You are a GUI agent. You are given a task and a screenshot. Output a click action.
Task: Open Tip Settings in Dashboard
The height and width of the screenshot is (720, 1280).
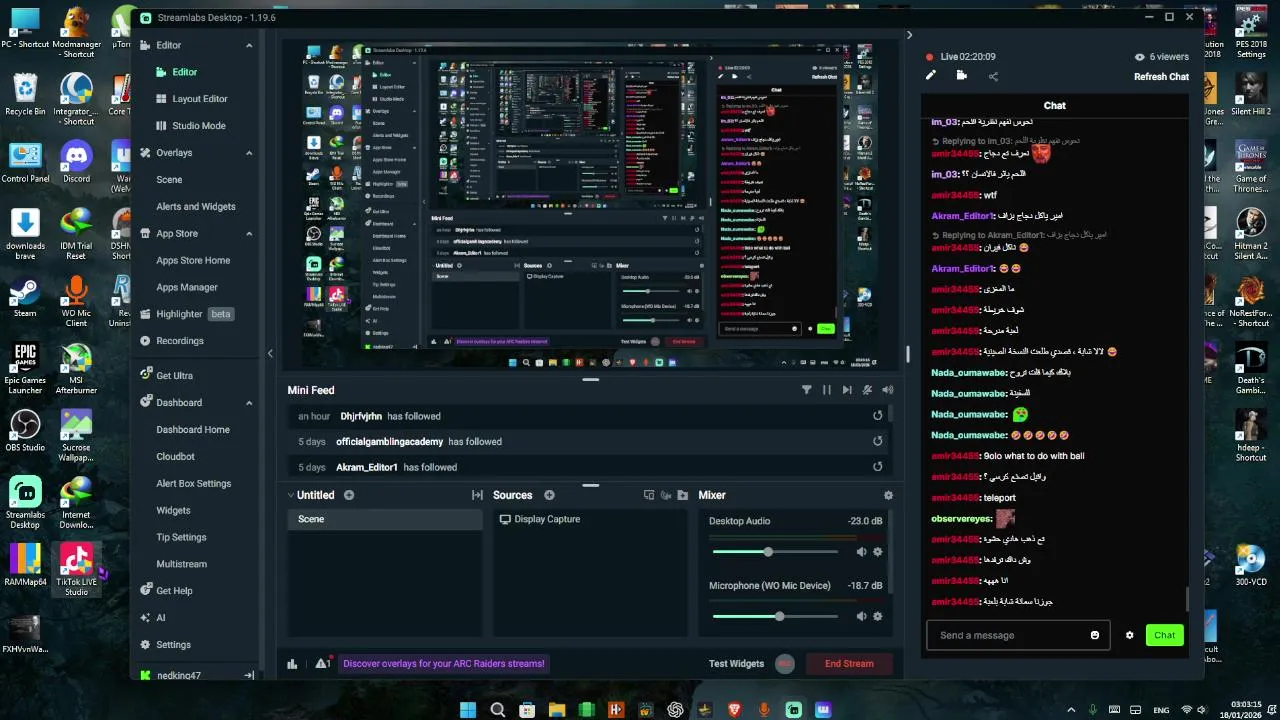click(181, 537)
